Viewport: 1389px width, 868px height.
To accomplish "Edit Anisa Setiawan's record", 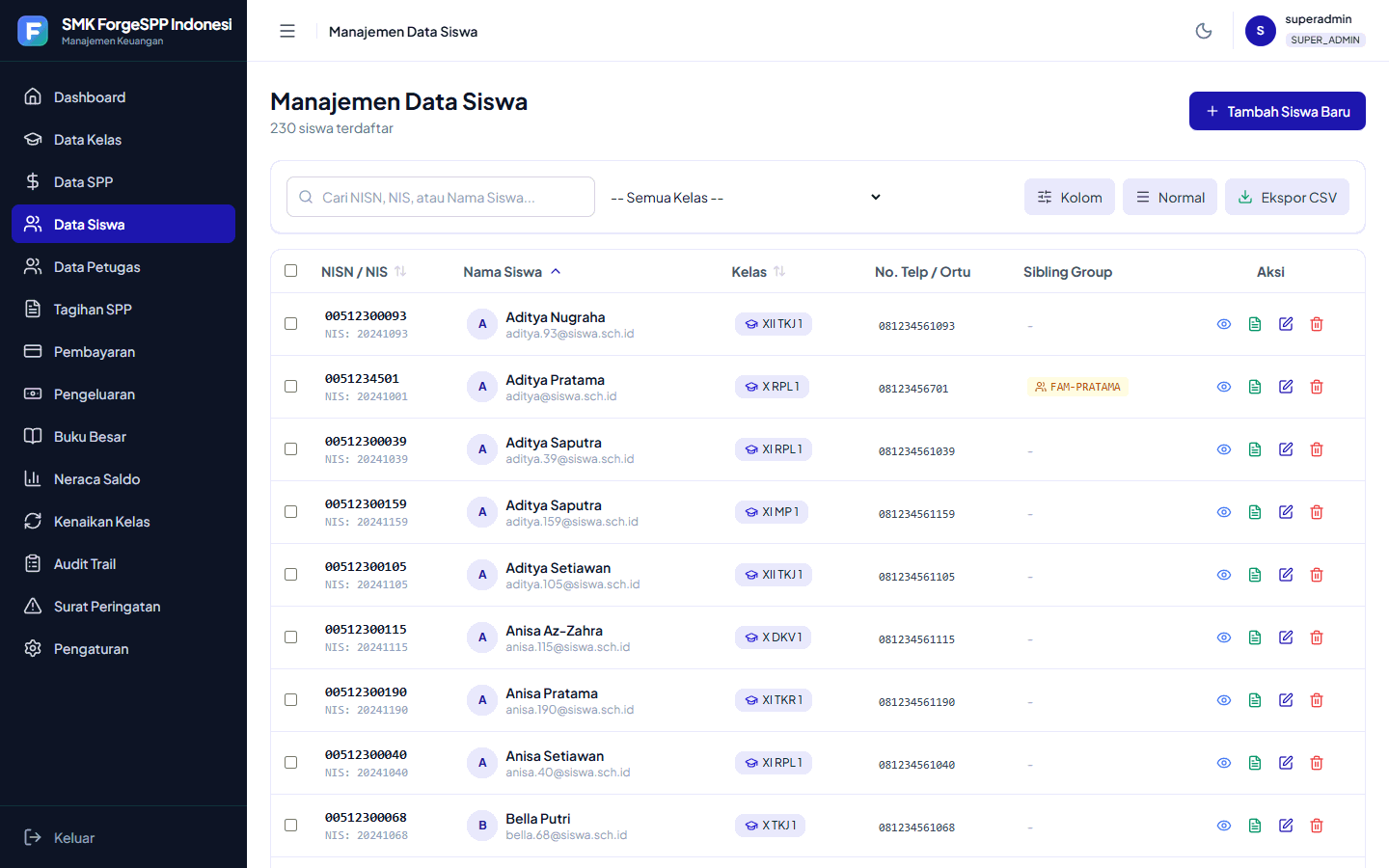I will click(1286, 763).
